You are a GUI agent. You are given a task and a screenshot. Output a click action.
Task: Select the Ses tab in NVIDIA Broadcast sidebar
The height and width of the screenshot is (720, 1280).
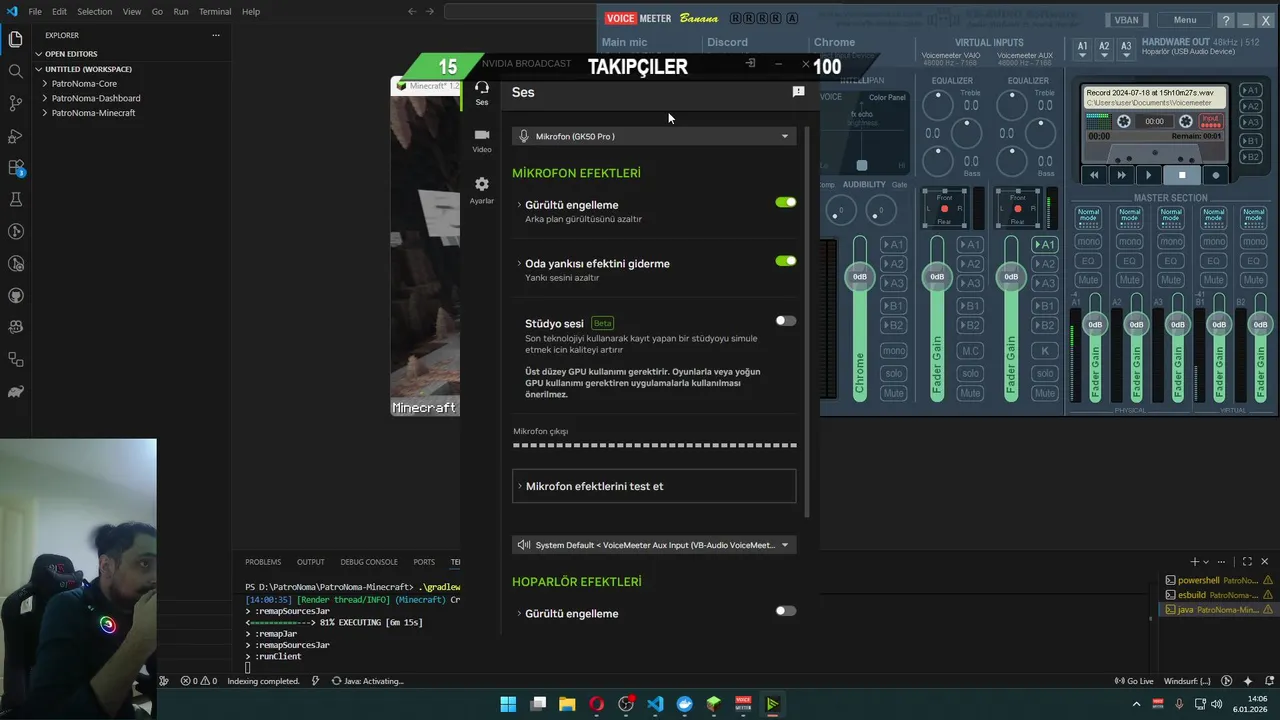tap(482, 92)
